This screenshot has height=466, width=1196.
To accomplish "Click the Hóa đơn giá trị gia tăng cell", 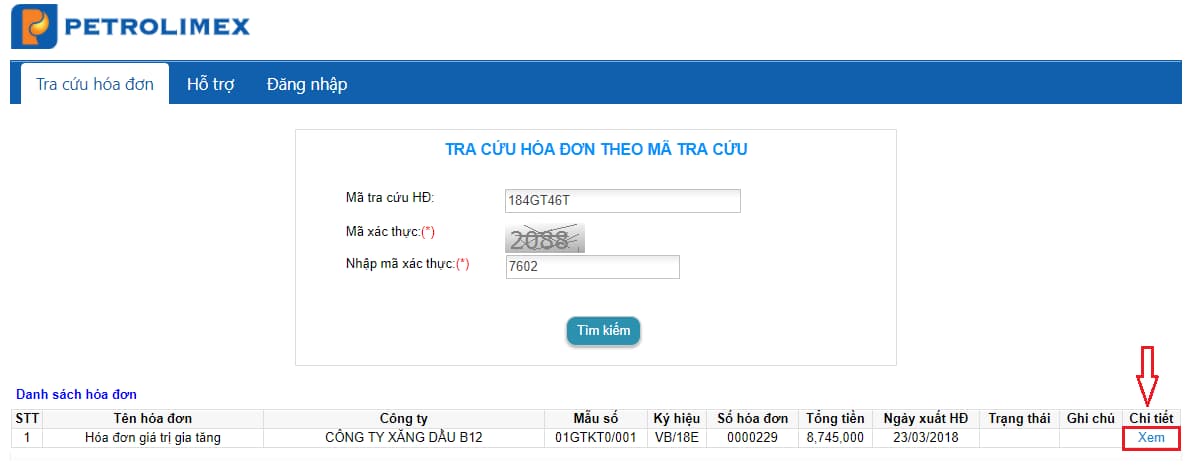I will point(153,438).
